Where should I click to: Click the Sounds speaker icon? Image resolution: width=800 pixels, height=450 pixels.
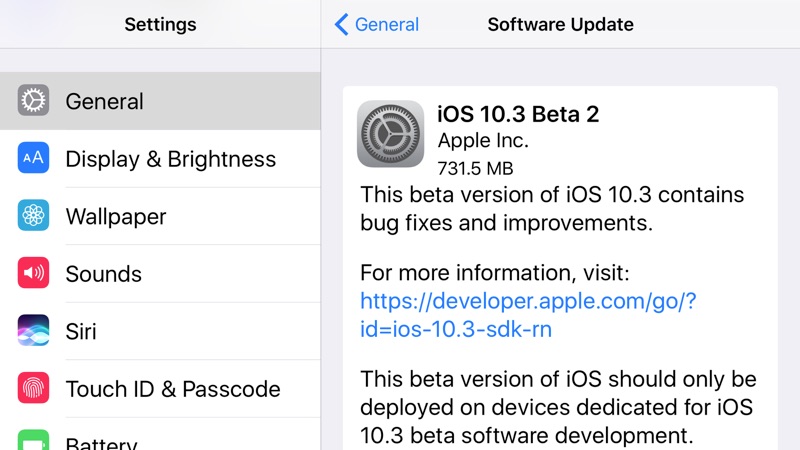click(x=33, y=273)
